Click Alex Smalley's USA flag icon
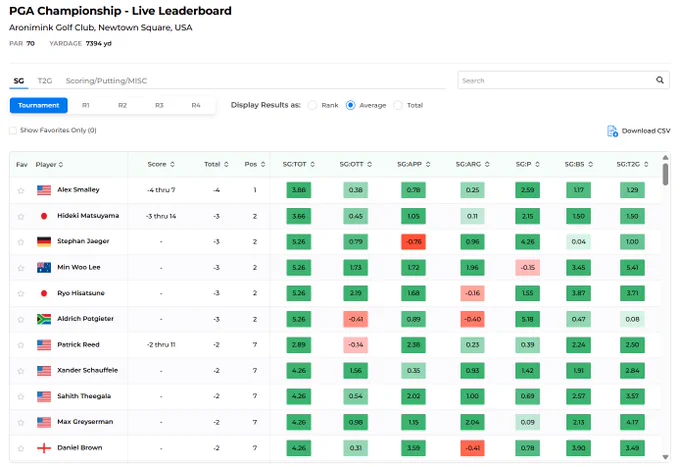Viewport: 680px width, 467px height. [44, 190]
